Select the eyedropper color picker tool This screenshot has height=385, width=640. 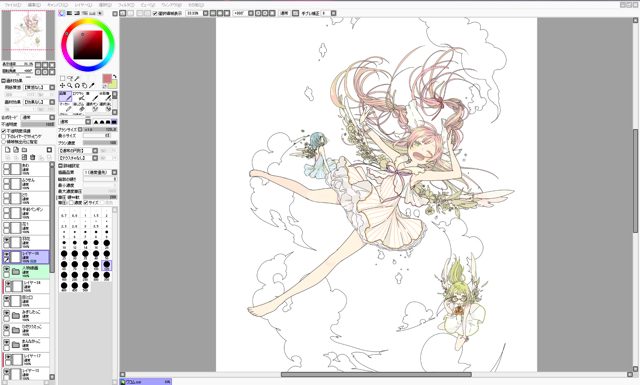(x=92, y=86)
